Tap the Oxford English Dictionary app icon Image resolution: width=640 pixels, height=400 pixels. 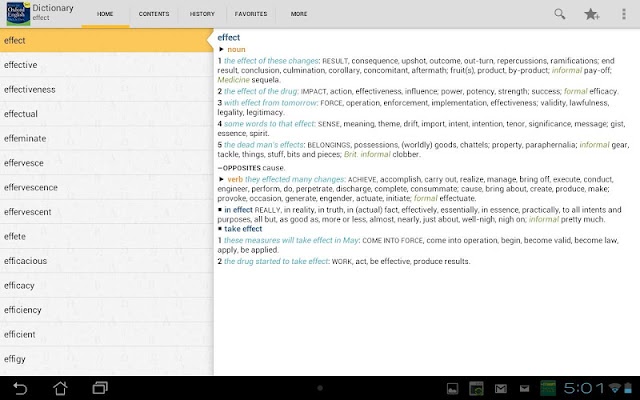point(18,13)
